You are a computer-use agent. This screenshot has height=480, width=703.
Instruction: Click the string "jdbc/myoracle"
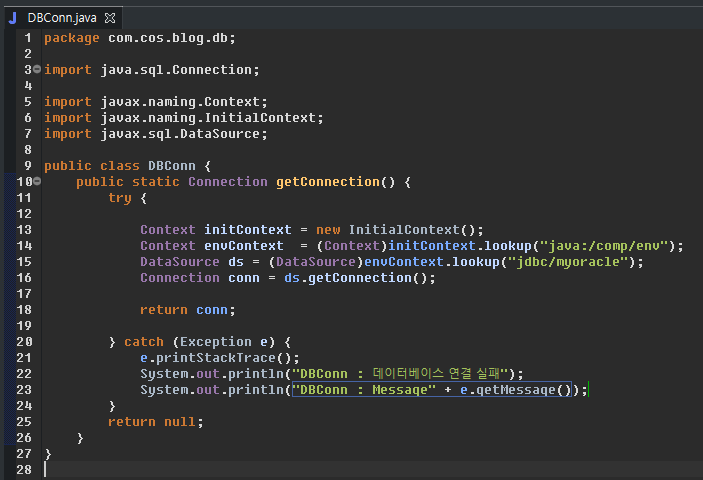click(x=568, y=262)
